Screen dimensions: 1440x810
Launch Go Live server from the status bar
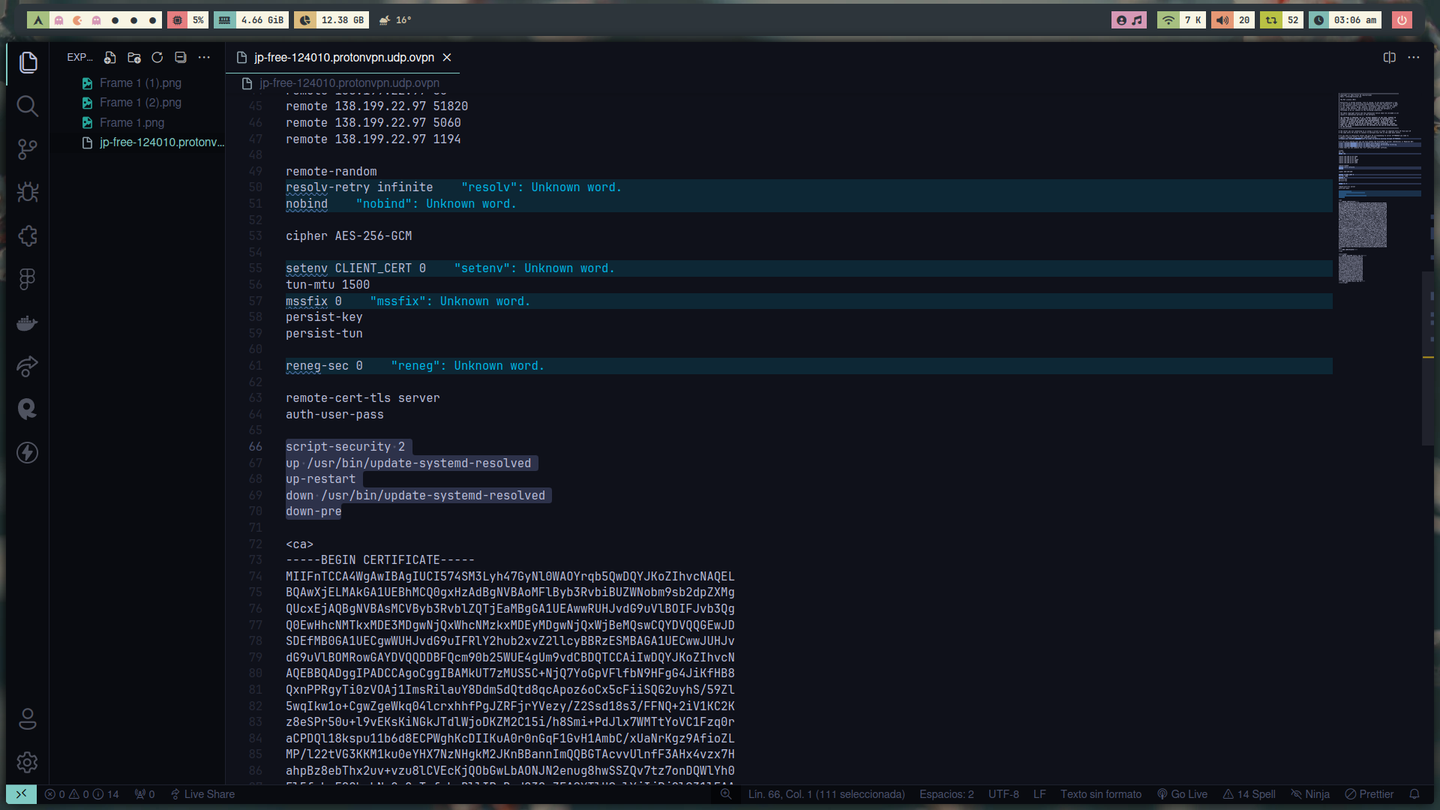pos(1182,794)
